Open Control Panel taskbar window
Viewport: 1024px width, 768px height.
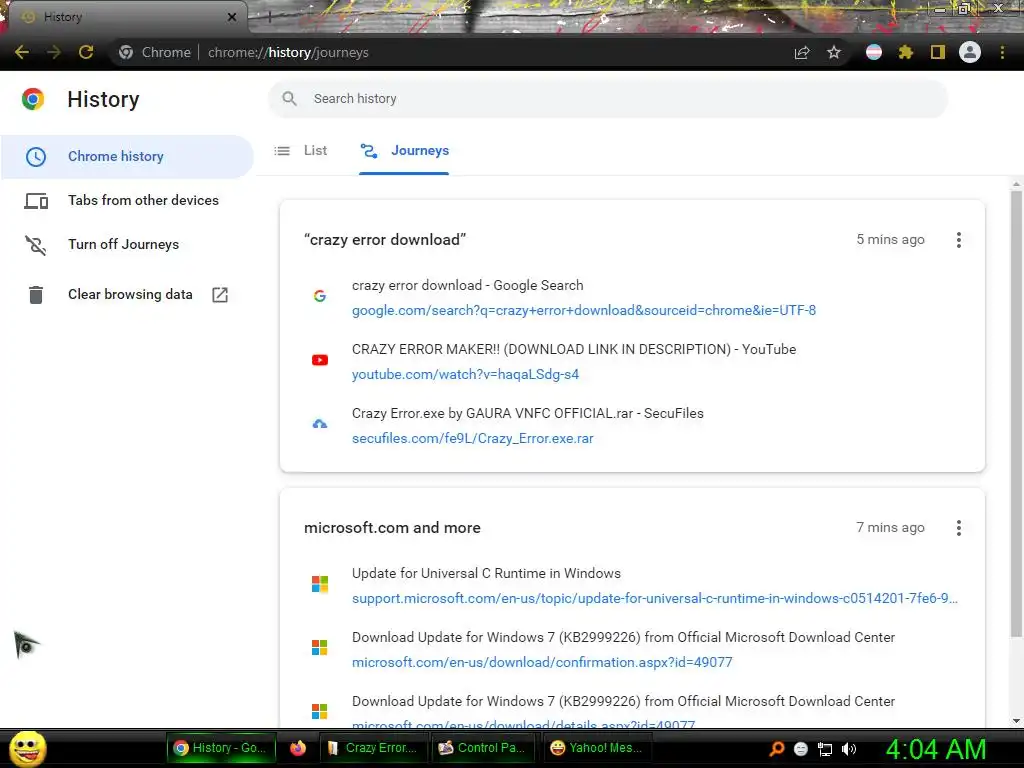(x=484, y=748)
